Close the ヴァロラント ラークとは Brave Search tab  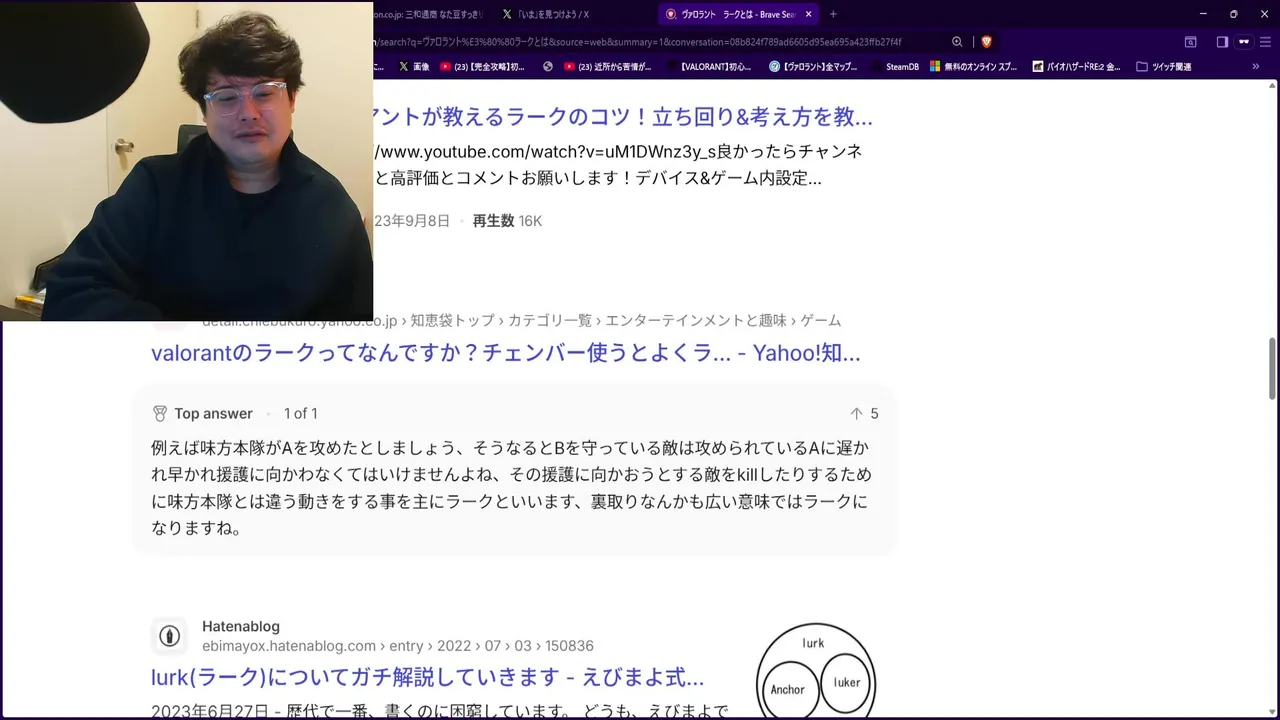808,14
